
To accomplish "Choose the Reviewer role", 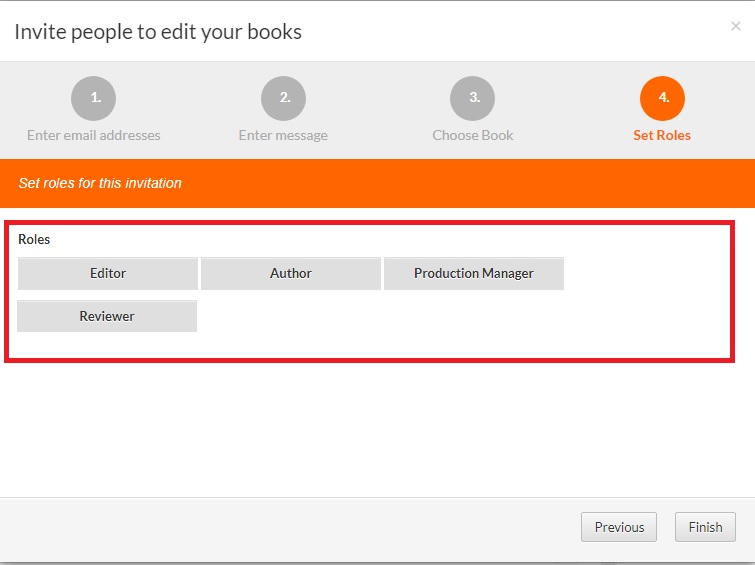I will point(107,316).
